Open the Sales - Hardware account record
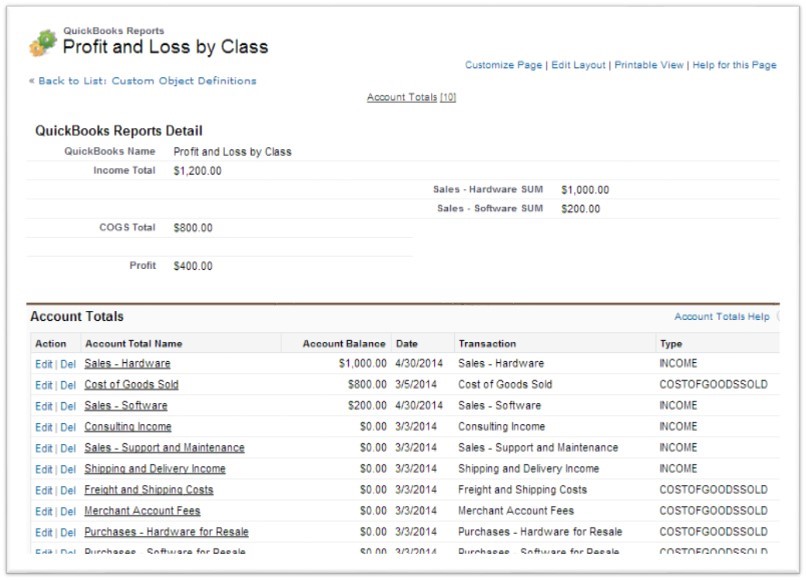The image size is (806, 580). click(x=127, y=364)
